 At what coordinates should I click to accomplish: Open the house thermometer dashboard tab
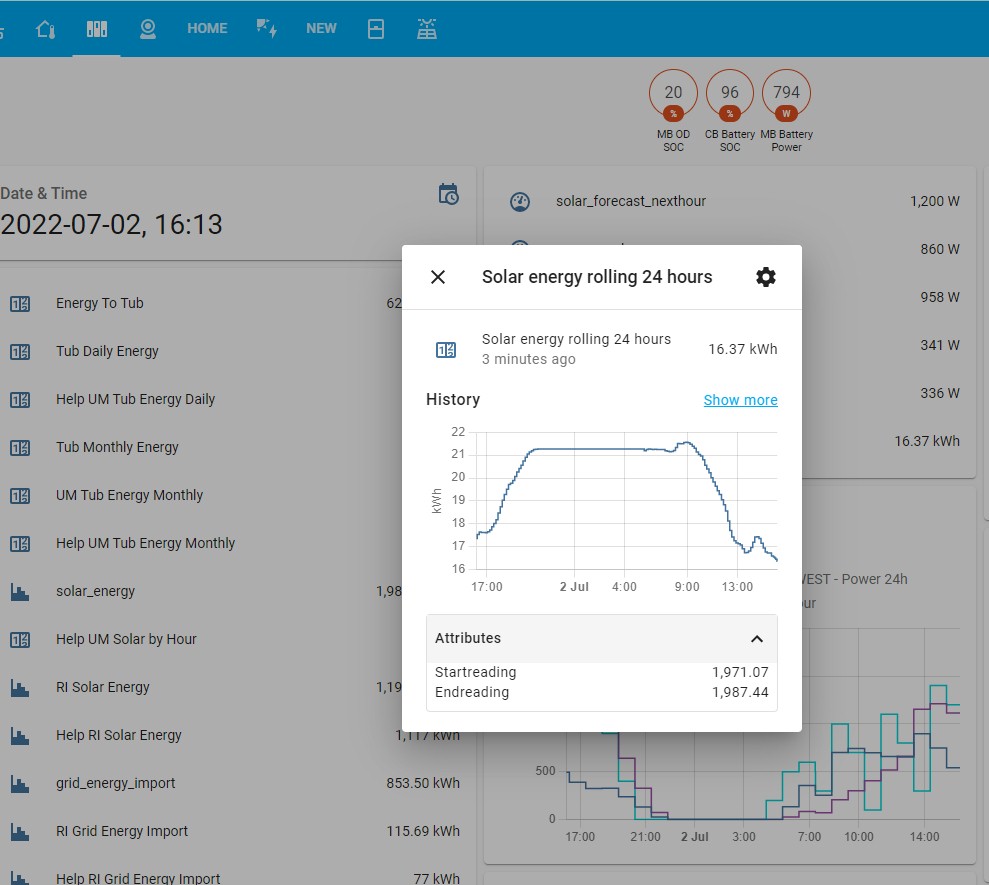tap(45, 28)
